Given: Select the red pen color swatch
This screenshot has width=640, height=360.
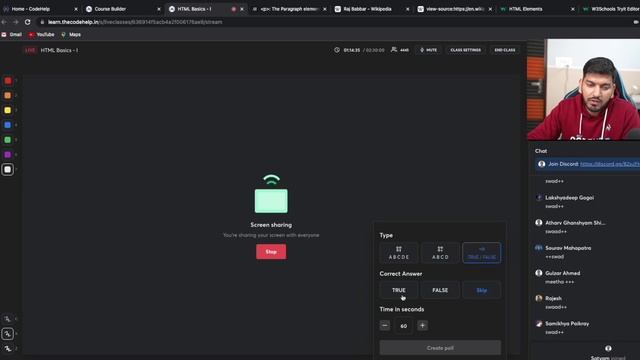Looking at the screenshot, I should click(x=8, y=81).
